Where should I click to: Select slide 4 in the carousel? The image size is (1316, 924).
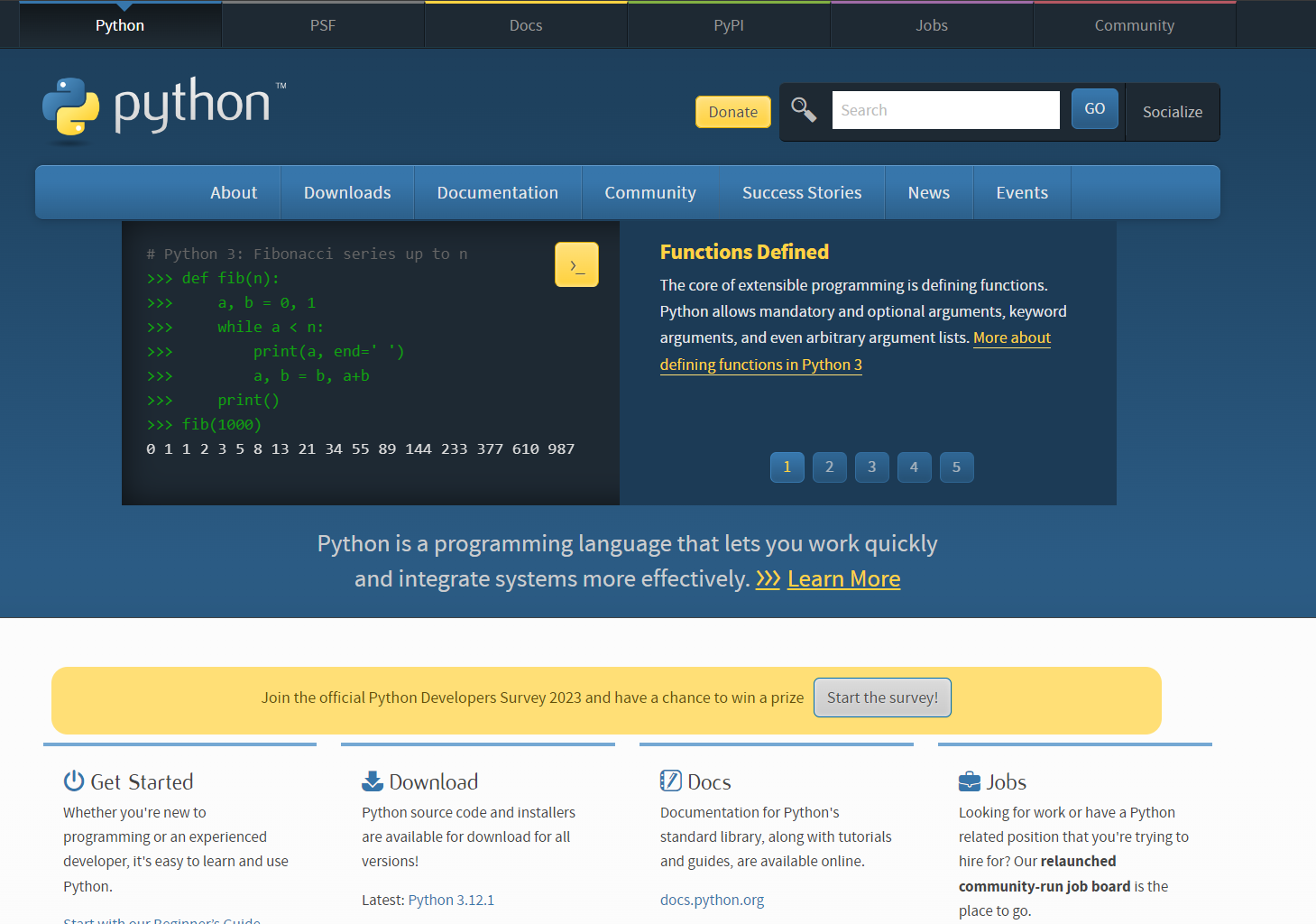tap(915, 467)
